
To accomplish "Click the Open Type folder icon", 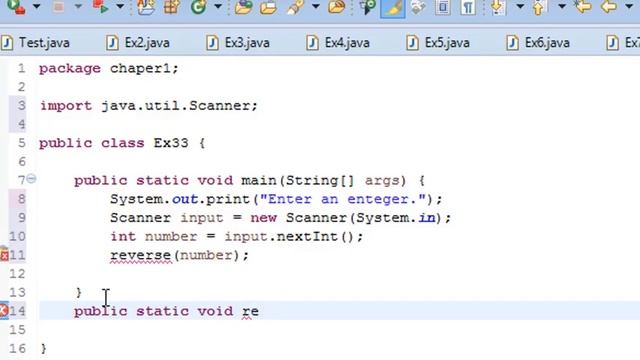I will point(244,7).
